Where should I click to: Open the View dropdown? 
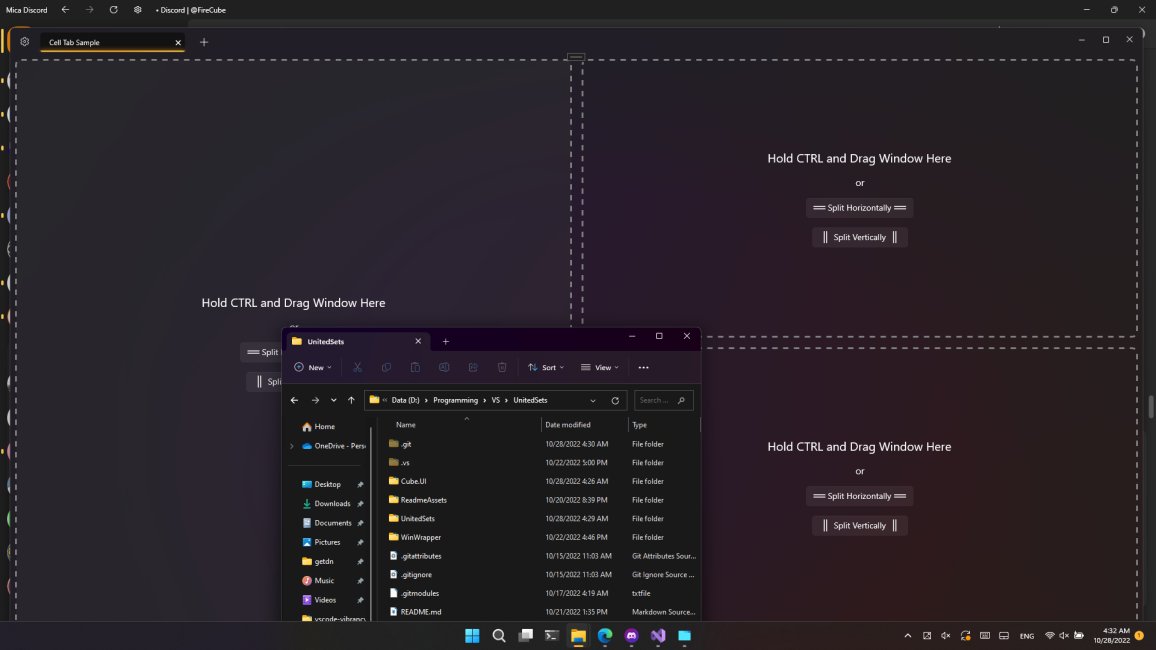[x=601, y=367]
